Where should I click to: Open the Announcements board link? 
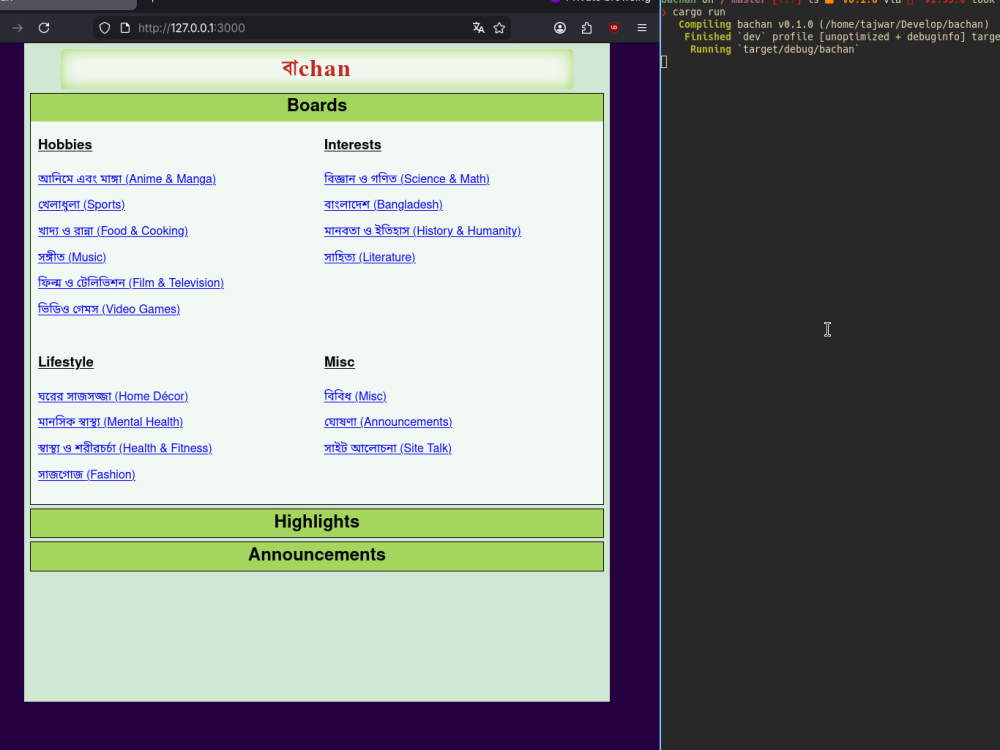[x=388, y=422]
